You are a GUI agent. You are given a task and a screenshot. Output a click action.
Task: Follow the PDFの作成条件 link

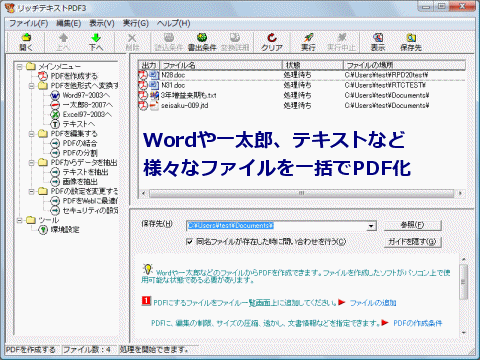[418, 323]
